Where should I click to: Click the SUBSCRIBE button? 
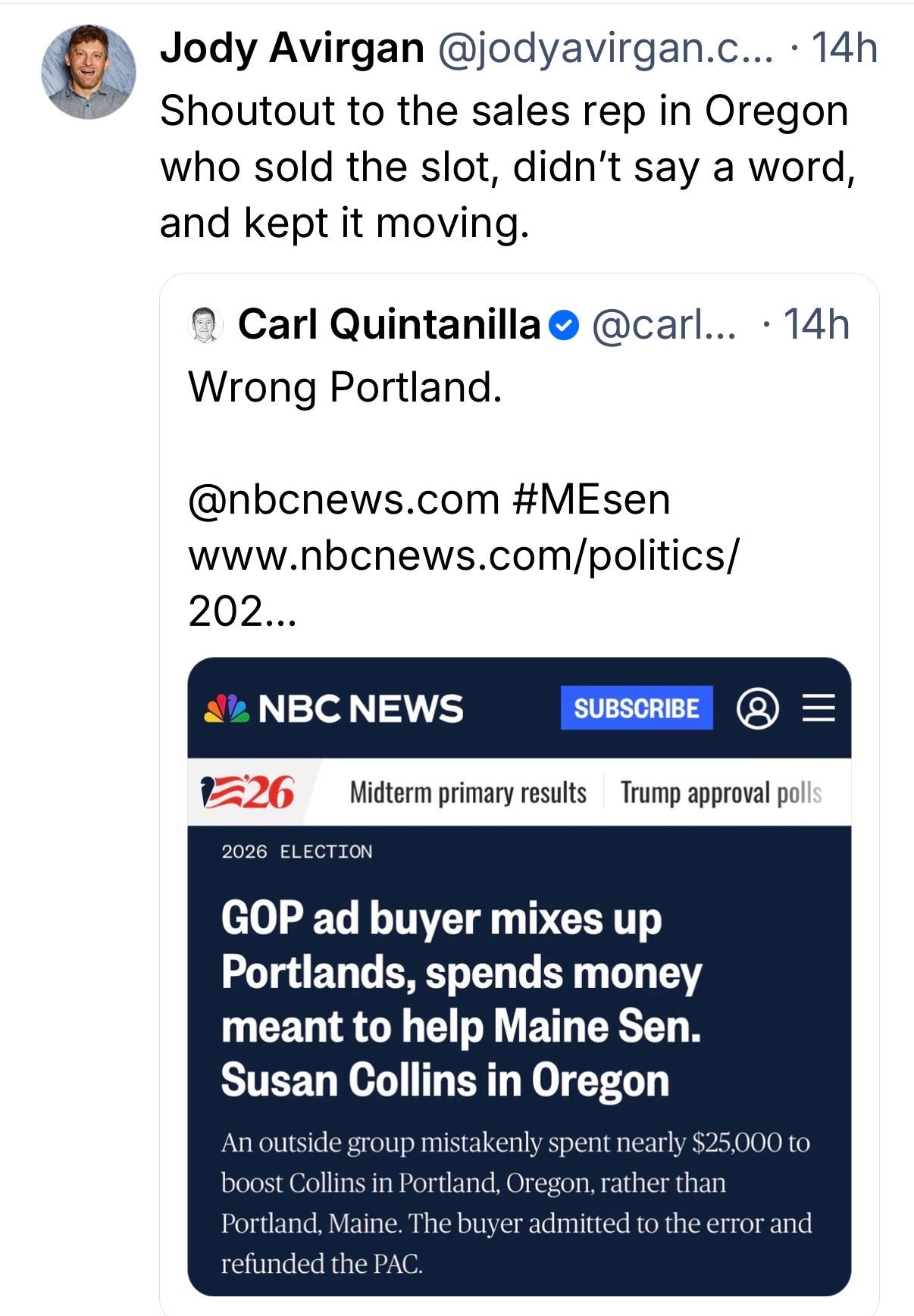point(637,708)
